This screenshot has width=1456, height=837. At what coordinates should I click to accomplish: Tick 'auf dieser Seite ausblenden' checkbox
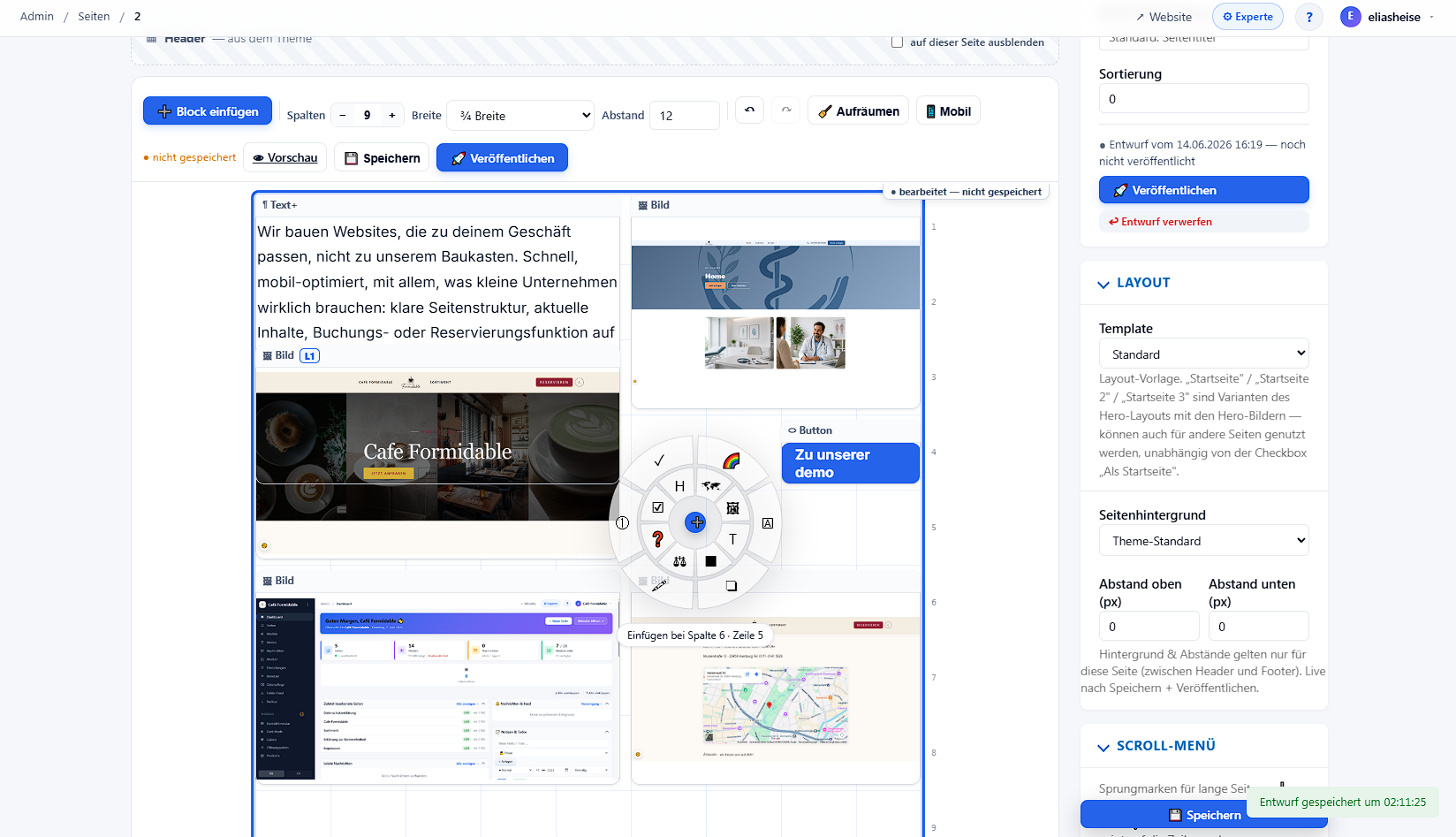coord(897,42)
